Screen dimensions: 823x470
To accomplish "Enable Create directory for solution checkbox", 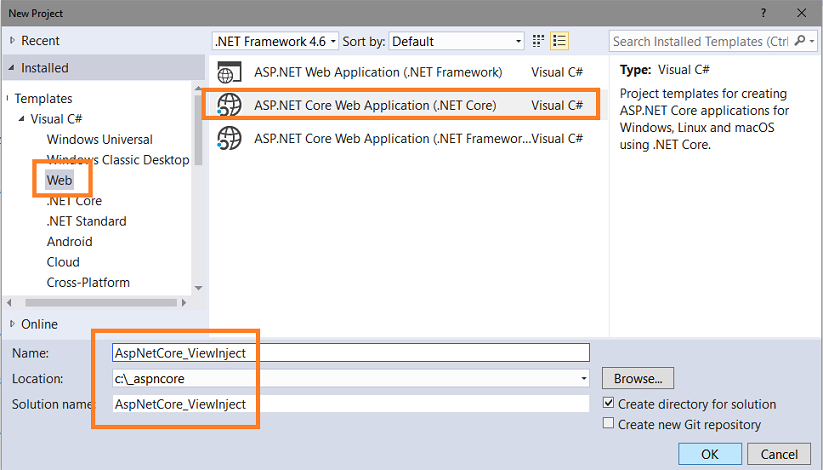I will pyautogui.click(x=608, y=403).
